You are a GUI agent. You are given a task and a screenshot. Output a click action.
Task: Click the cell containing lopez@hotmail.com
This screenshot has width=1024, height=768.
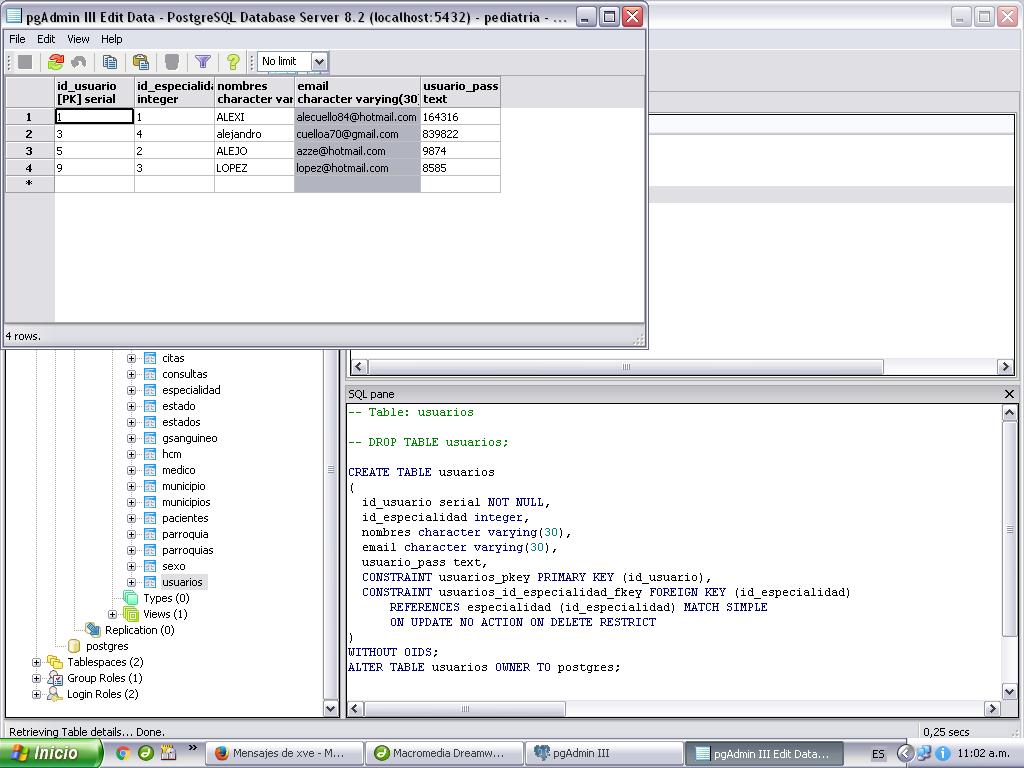point(357,168)
